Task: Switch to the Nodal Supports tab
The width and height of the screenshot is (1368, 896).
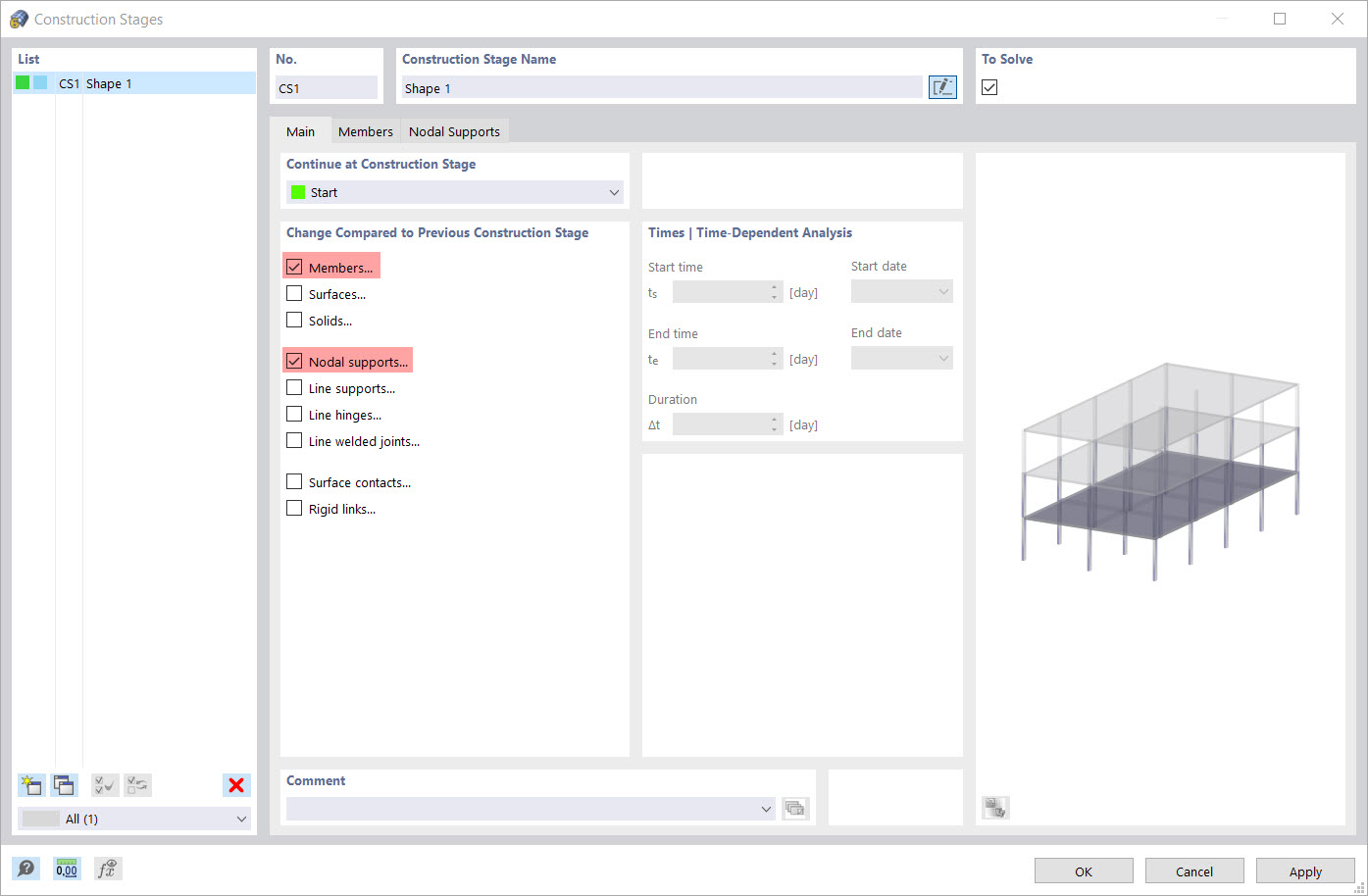Action: click(454, 130)
